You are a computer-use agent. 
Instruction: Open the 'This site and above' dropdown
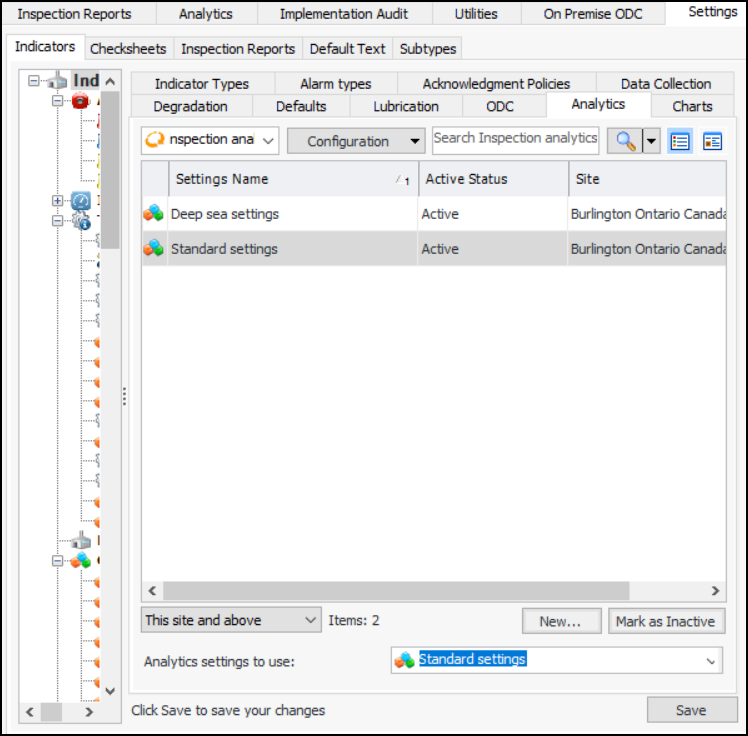[x=231, y=620]
